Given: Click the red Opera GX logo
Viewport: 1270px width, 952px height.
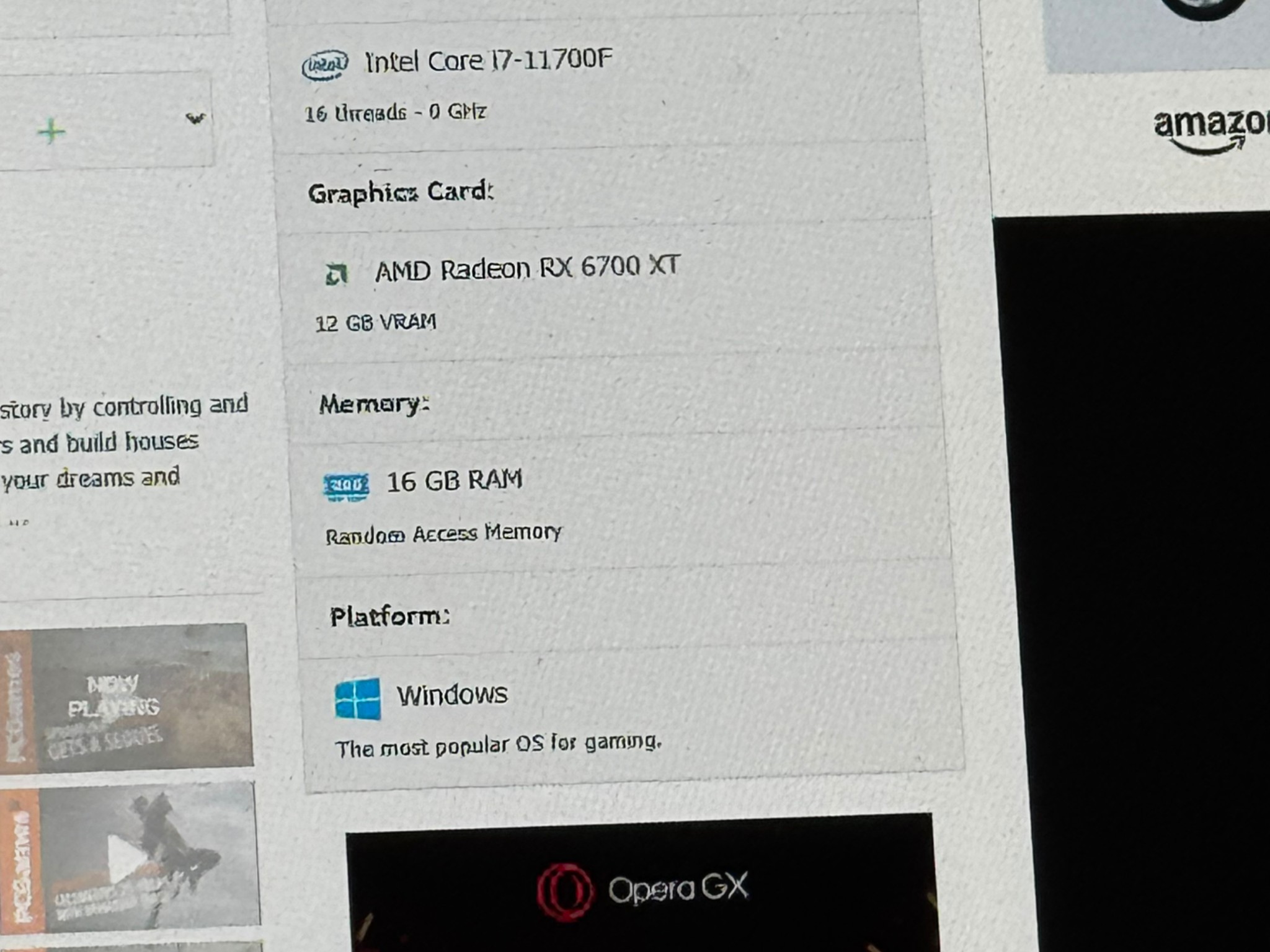Looking at the screenshot, I should pos(564,891).
